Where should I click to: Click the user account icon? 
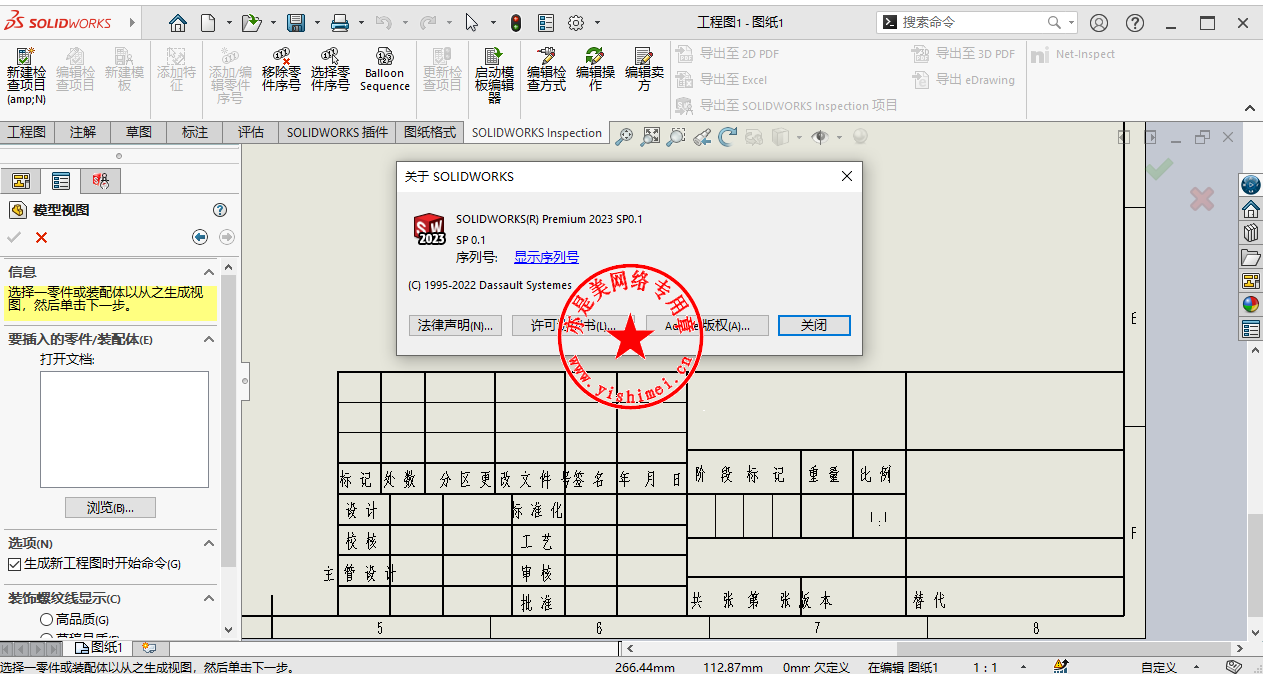(1099, 22)
